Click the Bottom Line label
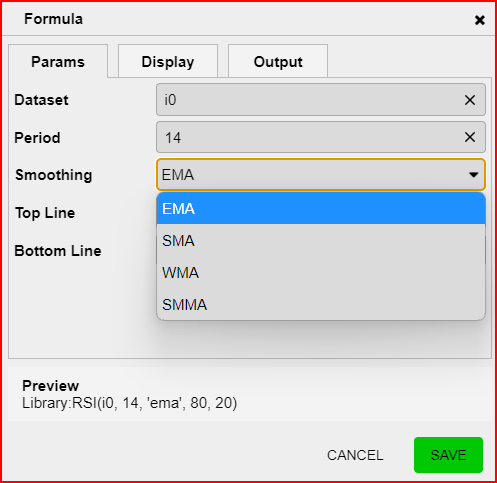 coord(58,251)
